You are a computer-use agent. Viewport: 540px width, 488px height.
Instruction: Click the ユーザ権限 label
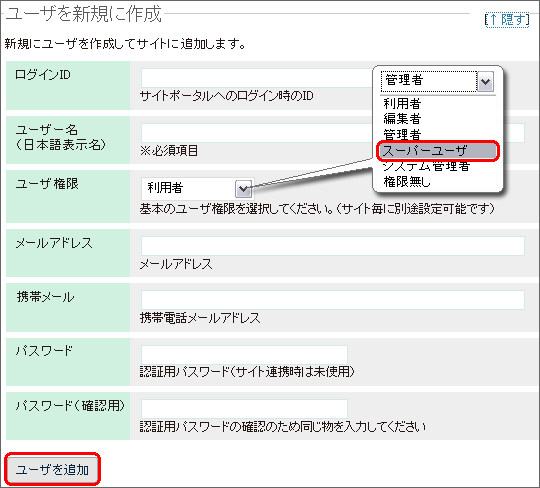47,184
